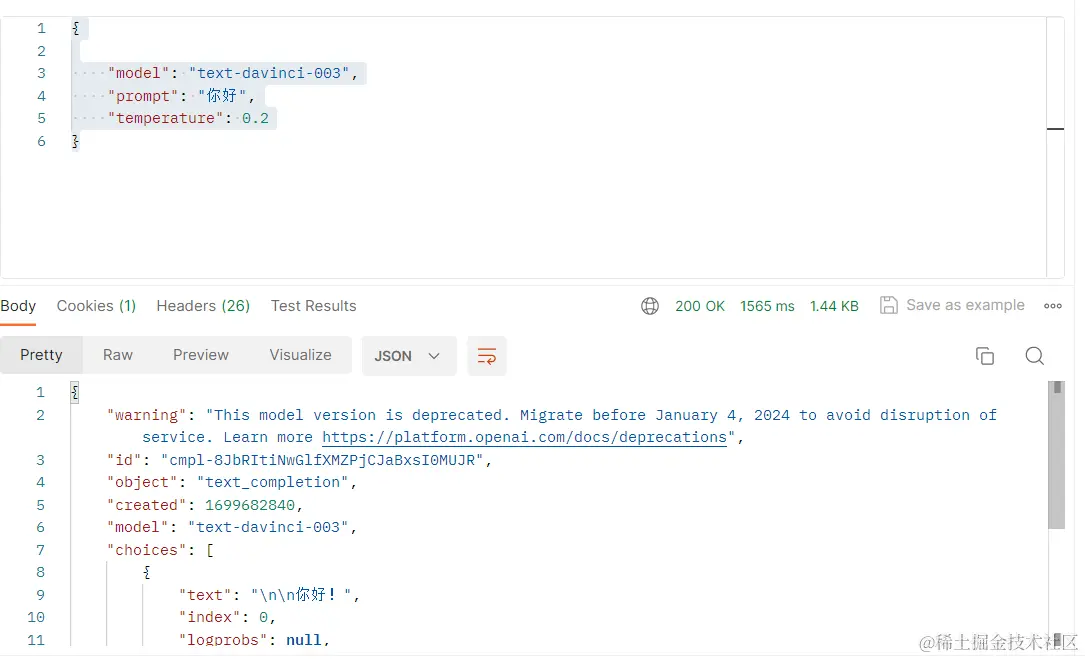The height and width of the screenshot is (659, 1085).
Task: Open the three-dot more options menu
Action: click(x=1052, y=306)
